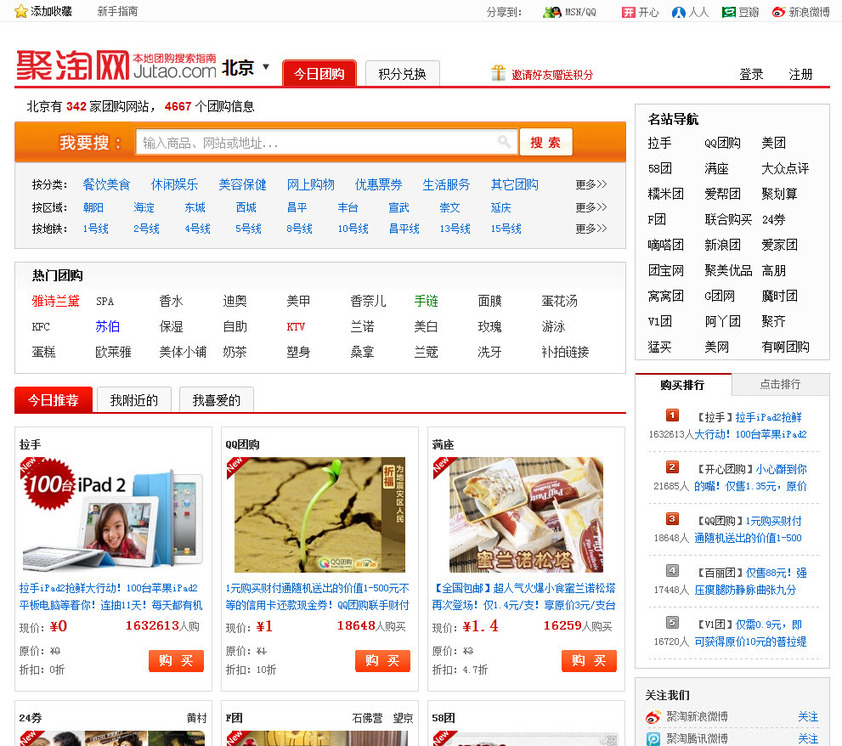This screenshot has width=842, height=746.
Task: Open the 蜜兰诺松塔 deal image
Action: click(526, 514)
